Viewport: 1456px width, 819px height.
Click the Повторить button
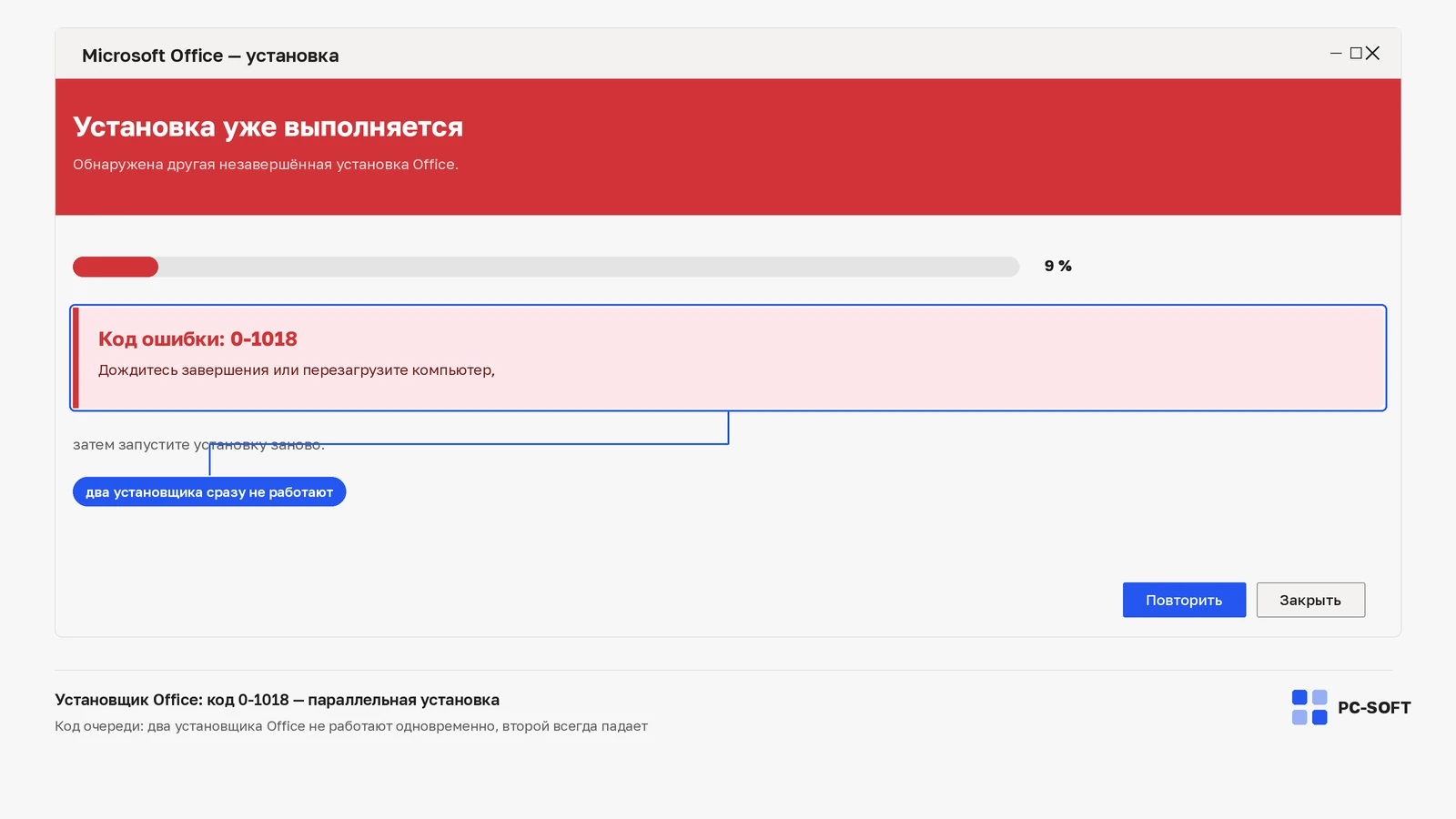[x=1184, y=600]
